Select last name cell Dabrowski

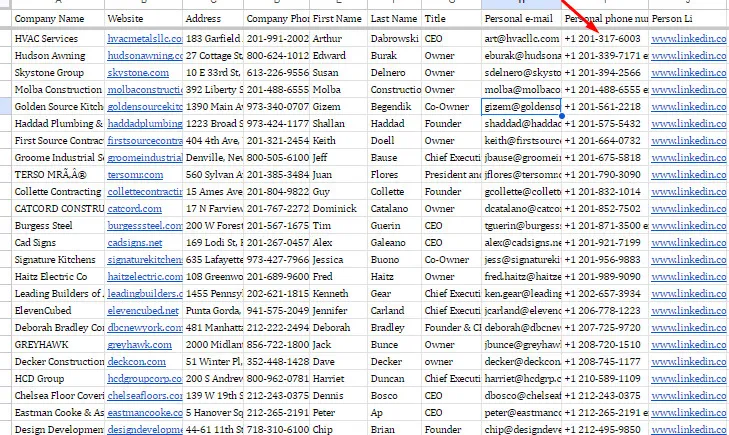[x=394, y=39]
